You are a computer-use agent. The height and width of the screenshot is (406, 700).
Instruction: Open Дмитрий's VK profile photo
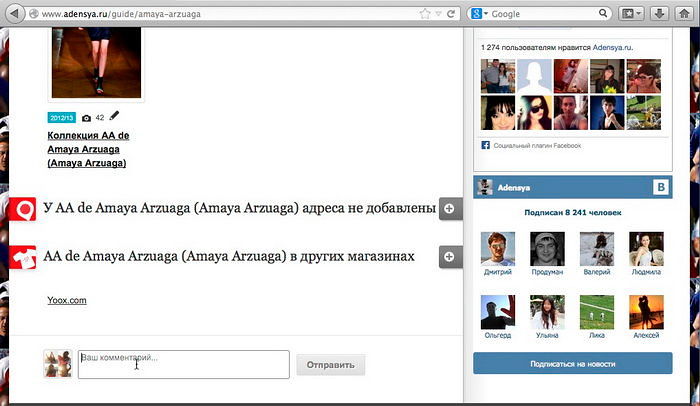click(x=498, y=249)
